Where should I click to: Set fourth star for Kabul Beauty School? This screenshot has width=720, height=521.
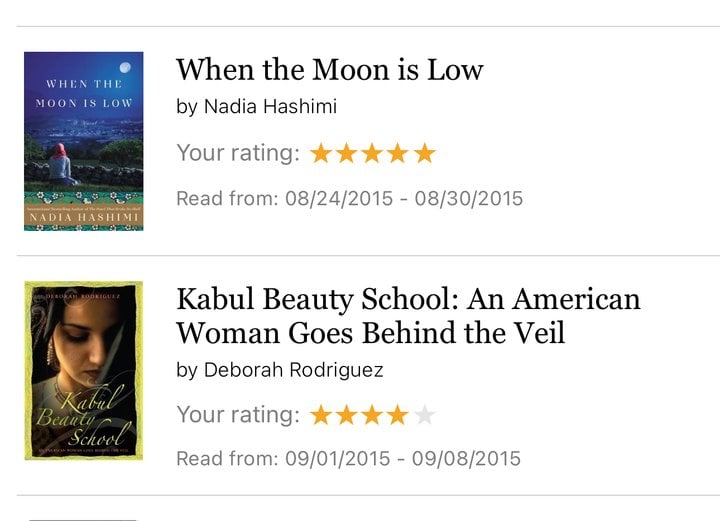pyautogui.click(x=398, y=415)
